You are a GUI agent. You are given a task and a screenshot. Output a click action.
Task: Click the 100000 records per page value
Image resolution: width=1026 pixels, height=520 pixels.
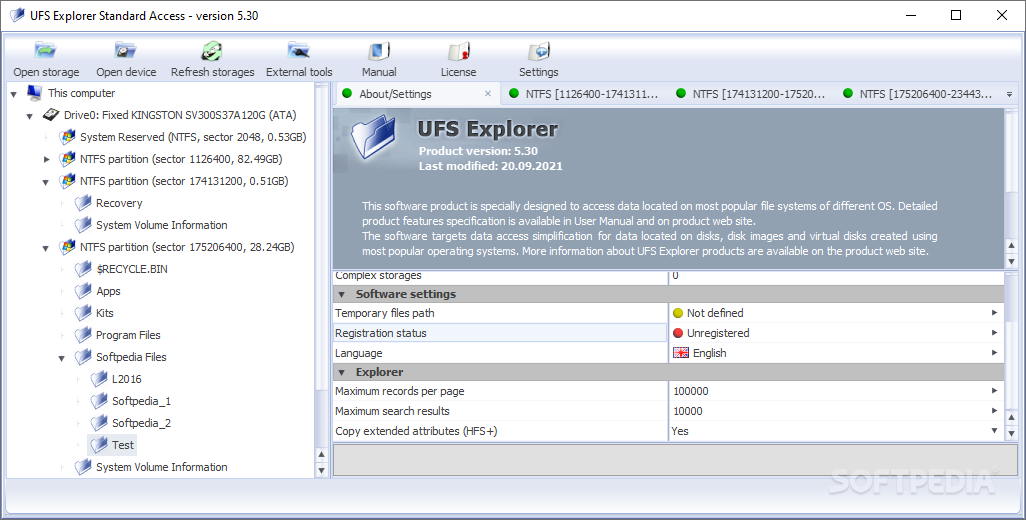point(691,391)
